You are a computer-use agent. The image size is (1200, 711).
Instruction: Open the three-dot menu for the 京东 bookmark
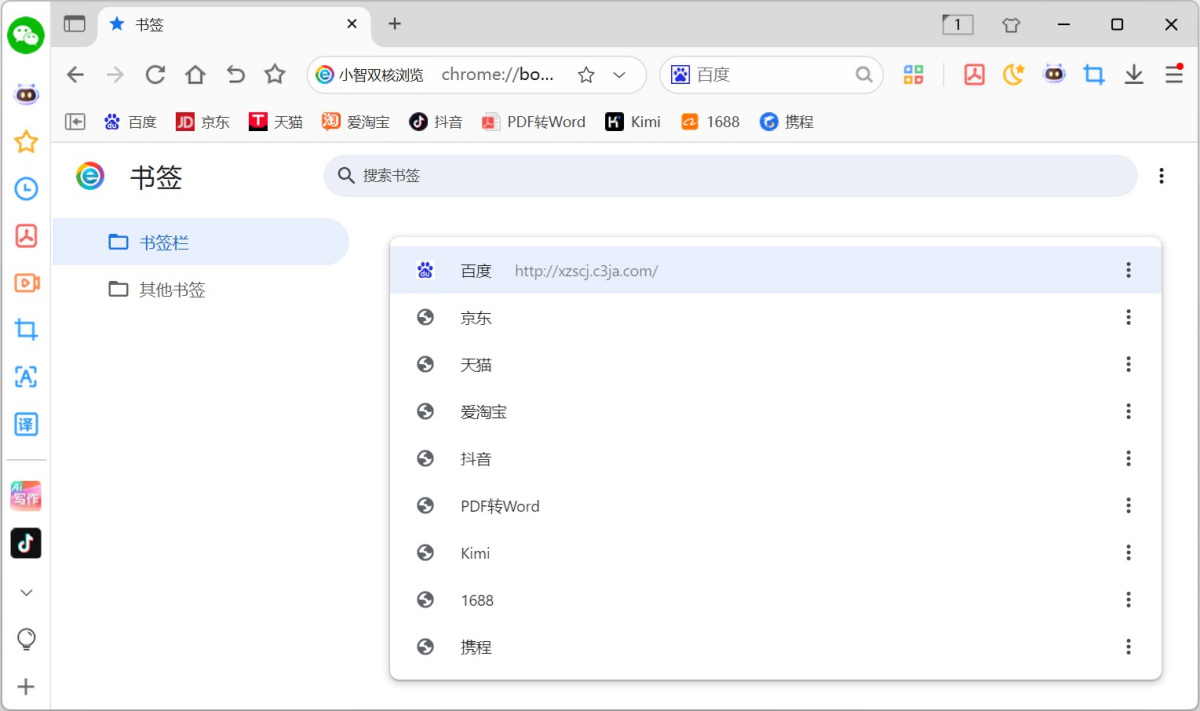(1128, 317)
